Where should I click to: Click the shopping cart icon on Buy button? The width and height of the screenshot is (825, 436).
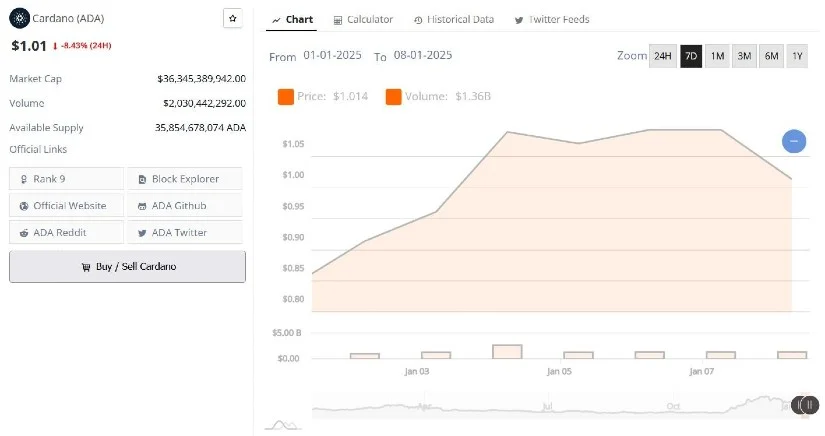pos(86,267)
